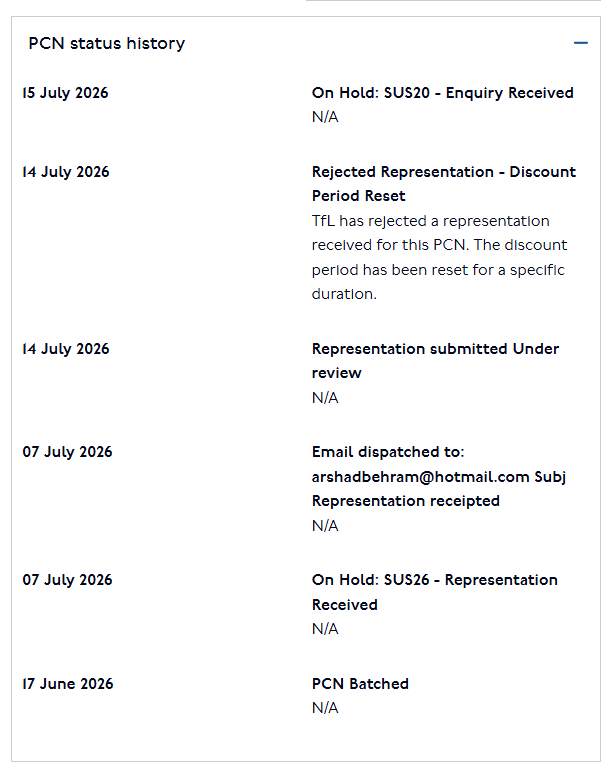The width and height of the screenshot is (613, 774).
Task: Click the arshadbehram@hotmail.com email address
Action: pos(421,477)
